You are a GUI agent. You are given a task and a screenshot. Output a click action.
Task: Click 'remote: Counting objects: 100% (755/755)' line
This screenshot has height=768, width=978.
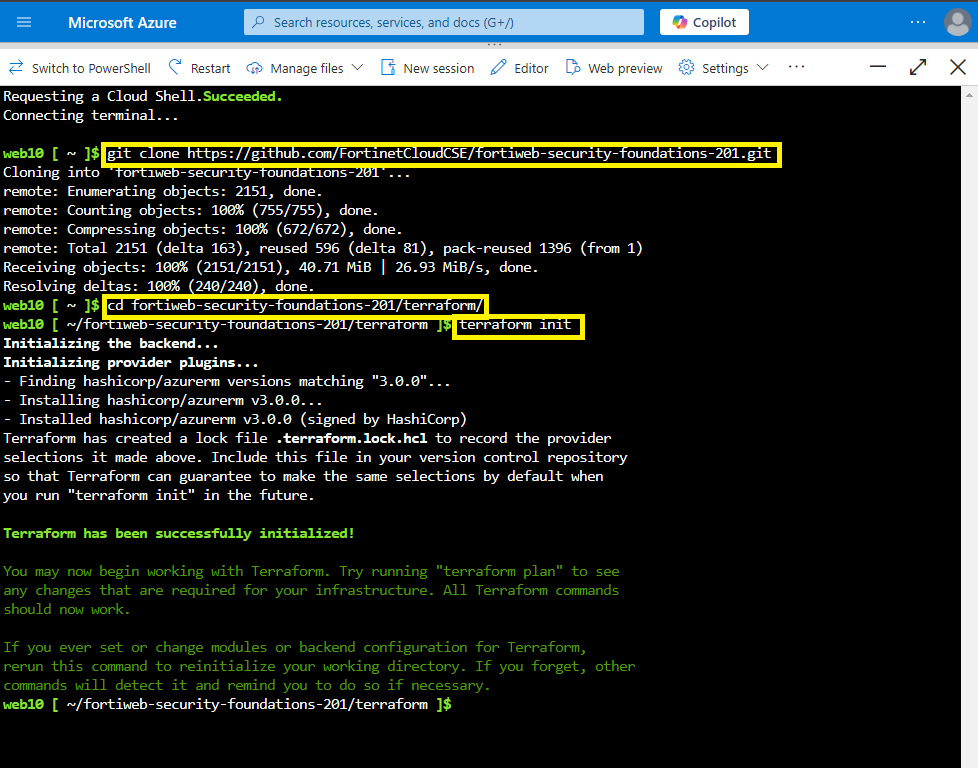click(191, 210)
